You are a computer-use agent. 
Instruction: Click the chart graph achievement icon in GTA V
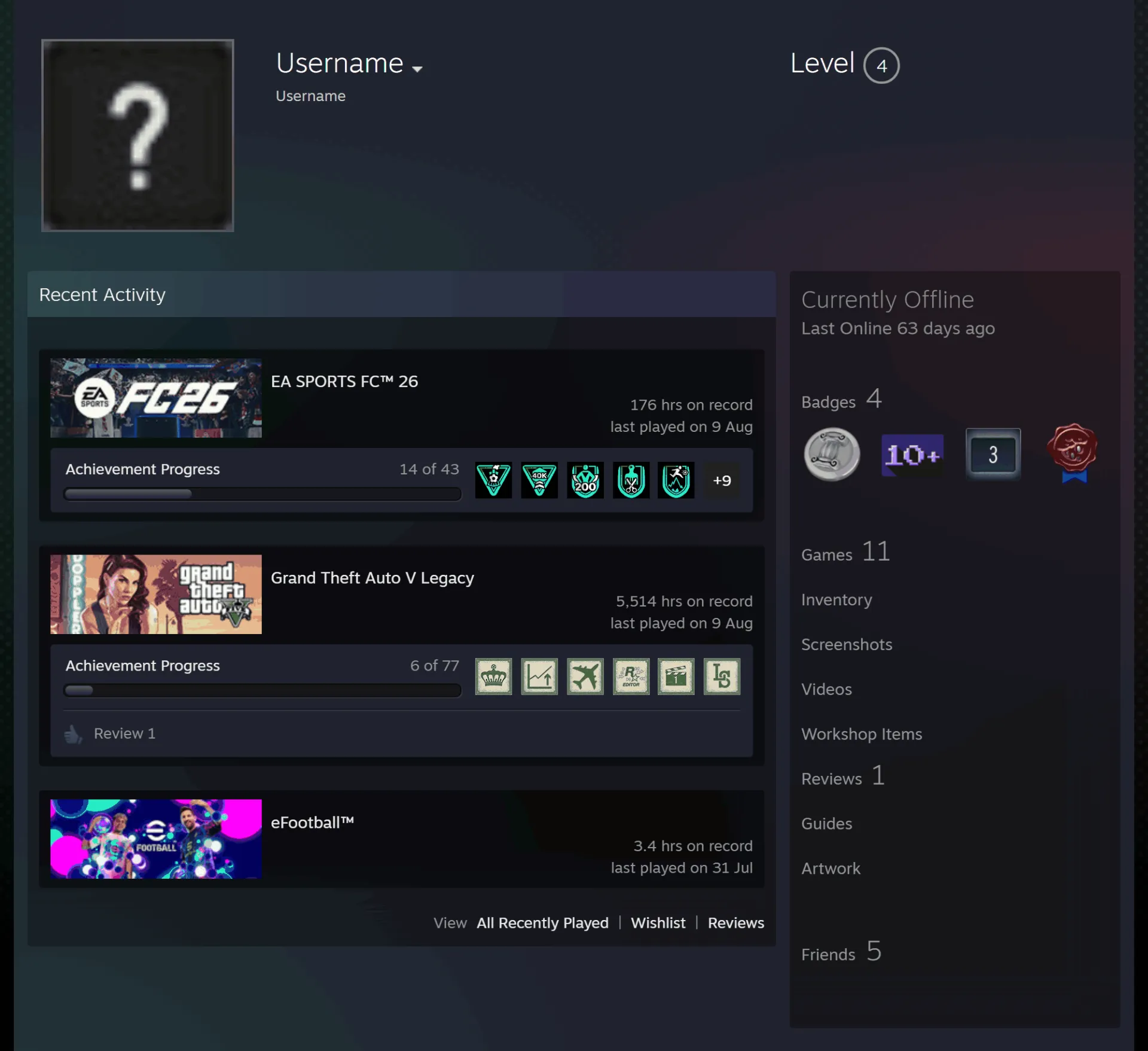539,677
